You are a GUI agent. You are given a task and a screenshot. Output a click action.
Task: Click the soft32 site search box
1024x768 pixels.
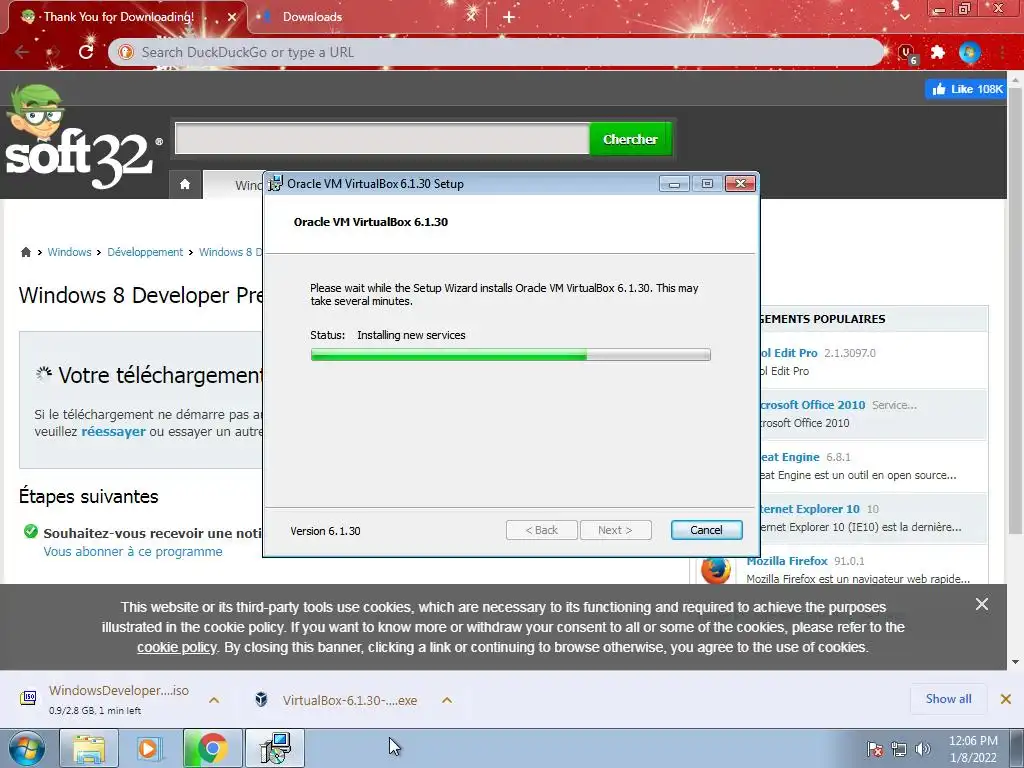(382, 139)
